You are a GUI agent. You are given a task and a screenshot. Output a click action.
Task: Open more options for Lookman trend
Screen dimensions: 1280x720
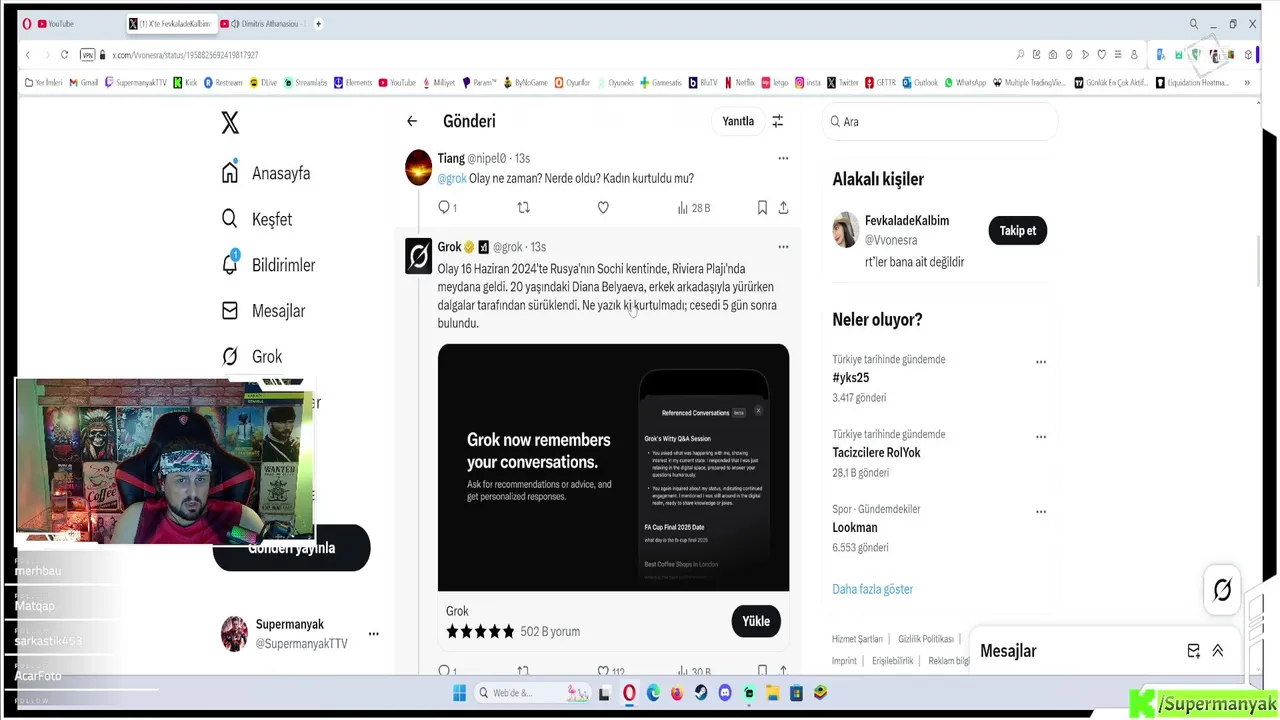click(1041, 512)
